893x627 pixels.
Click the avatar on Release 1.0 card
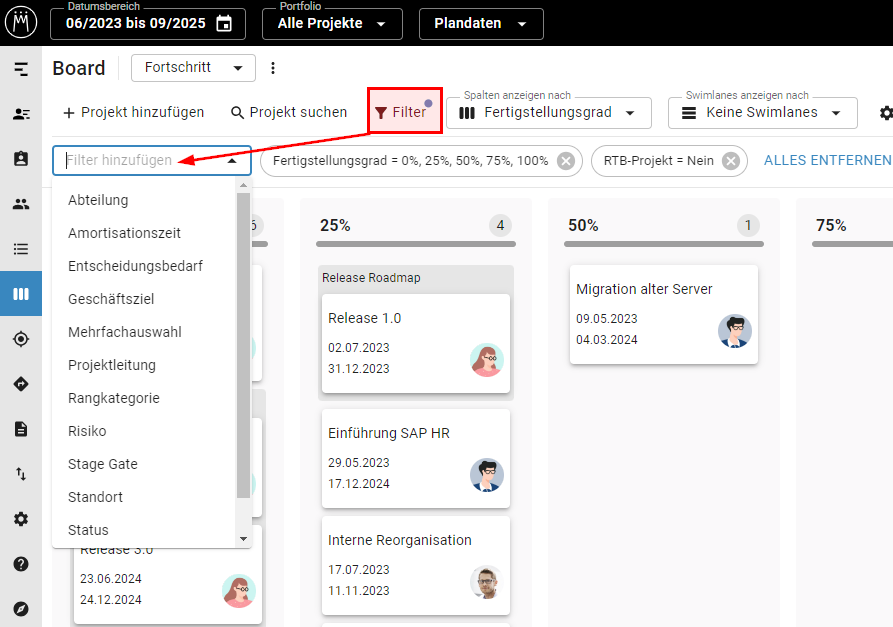tap(487, 360)
